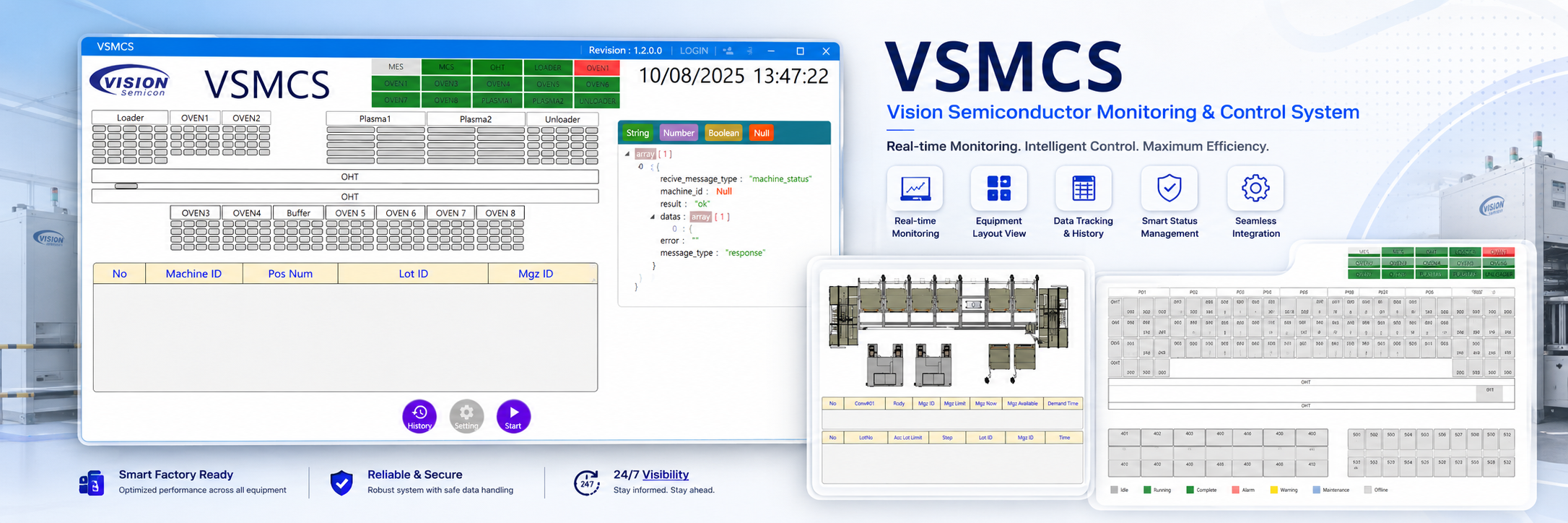The height and width of the screenshot is (523, 1568).
Task: Click the Revision : 1.2.0.0 title bar text
Action: pyautogui.click(x=625, y=51)
